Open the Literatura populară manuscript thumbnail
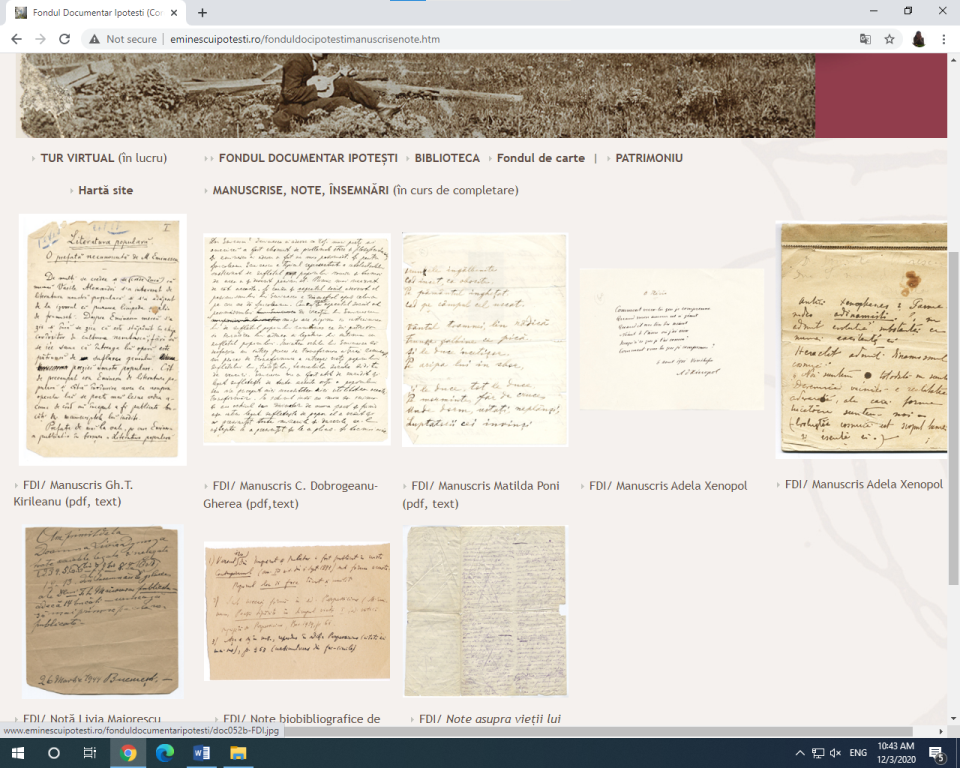This screenshot has width=960, height=768. [102, 340]
